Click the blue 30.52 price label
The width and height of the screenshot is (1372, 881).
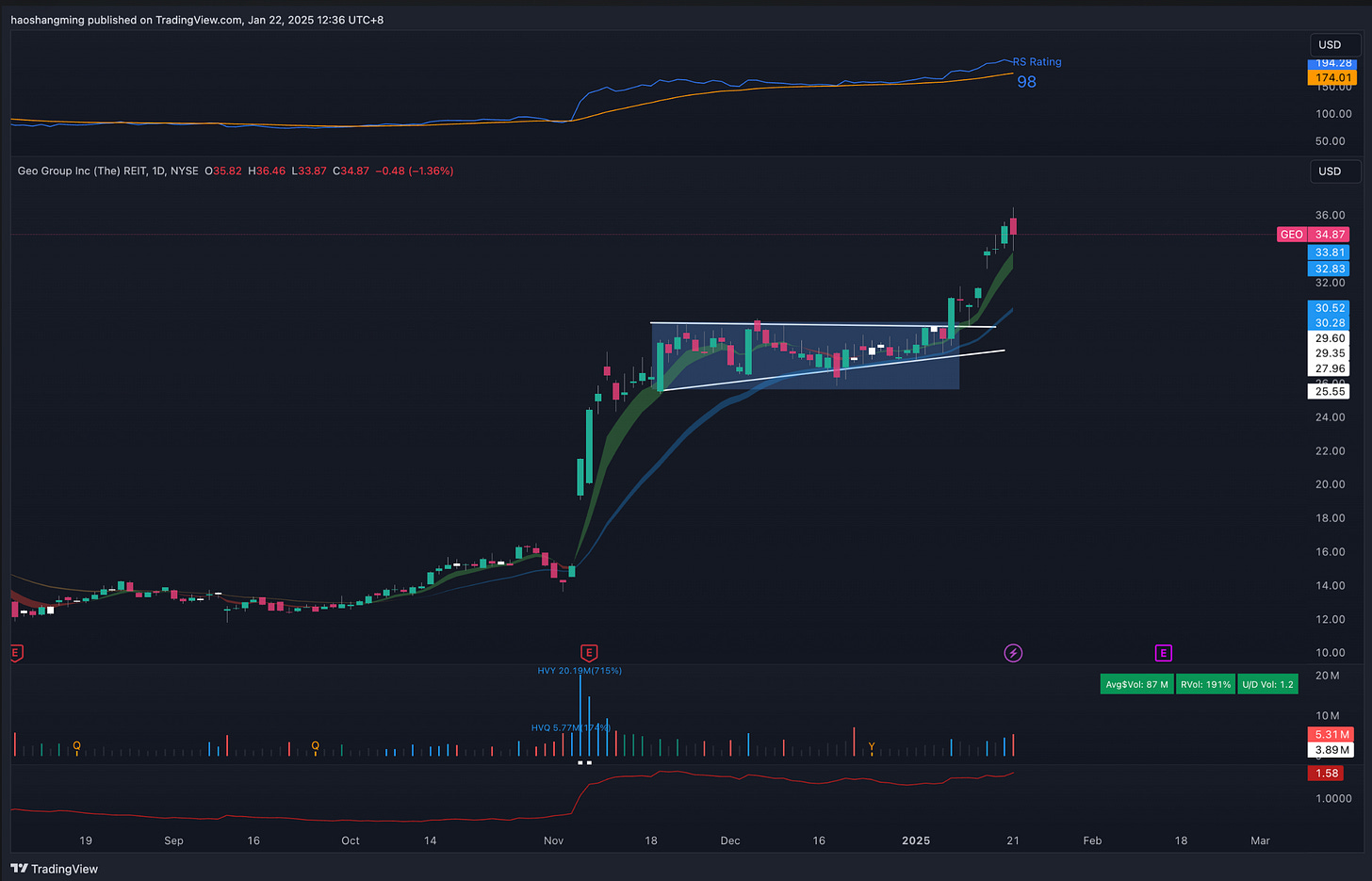[x=1331, y=308]
